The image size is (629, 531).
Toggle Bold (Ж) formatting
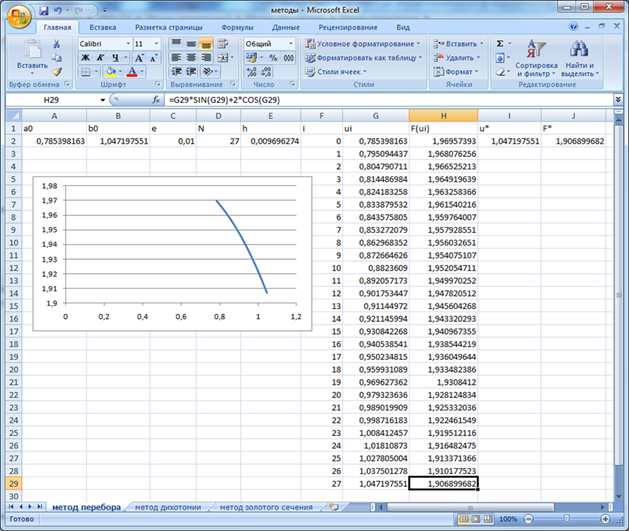click(84, 58)
